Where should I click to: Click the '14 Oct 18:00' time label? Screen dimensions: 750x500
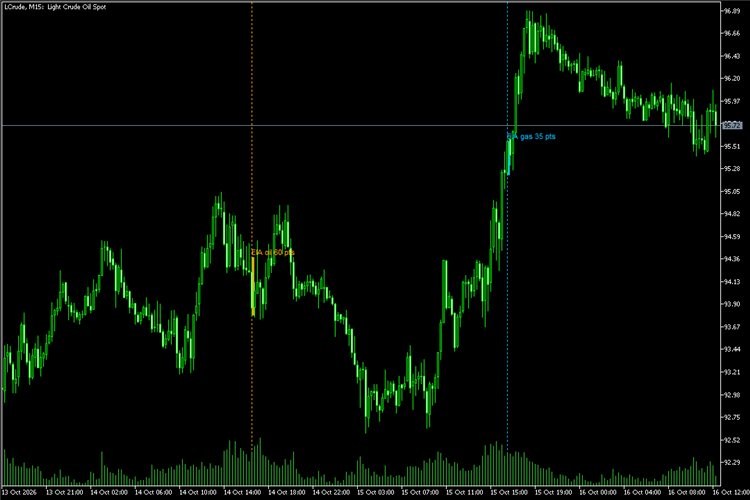tap(287, 492)
